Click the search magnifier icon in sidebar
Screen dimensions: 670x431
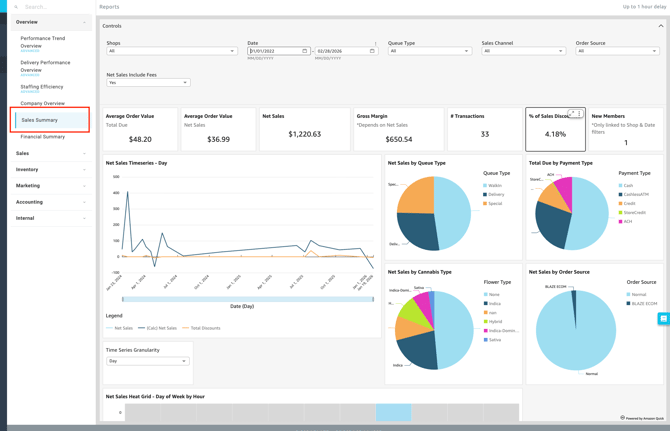(16, 7)
